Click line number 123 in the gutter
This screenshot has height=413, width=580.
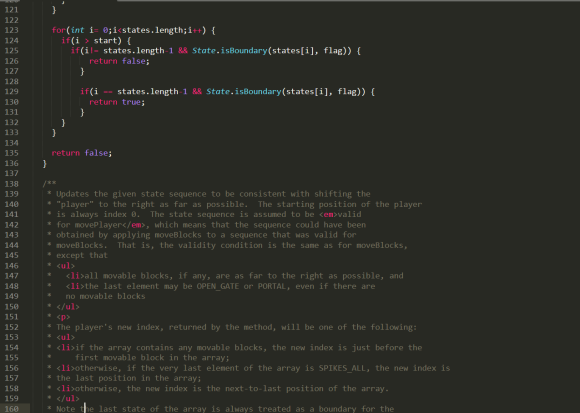tap(11, 30)
